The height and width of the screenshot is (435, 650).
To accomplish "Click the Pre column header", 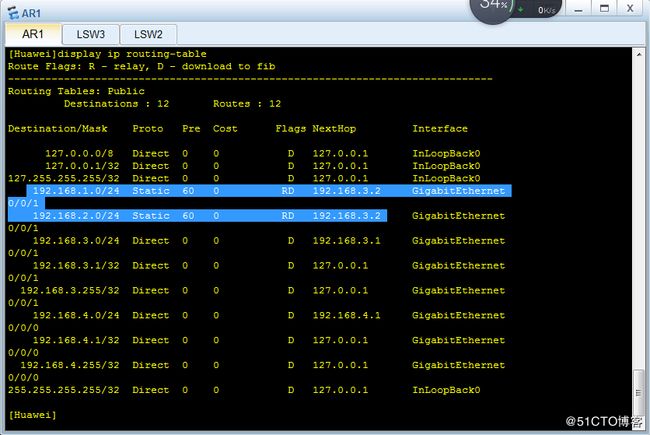I will 191,129.
